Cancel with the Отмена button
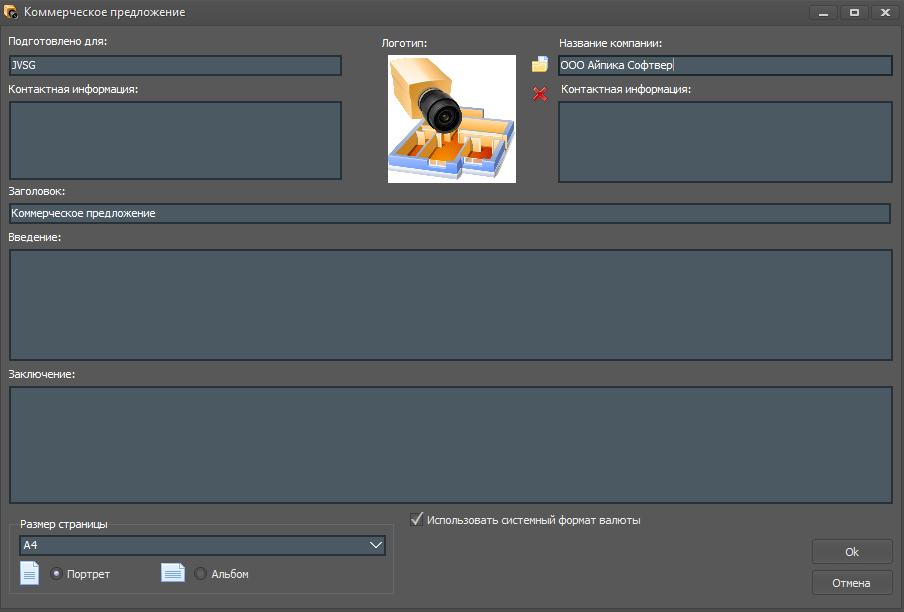The width and height of the screenshot is (904, 612). [x=852, y=583]
